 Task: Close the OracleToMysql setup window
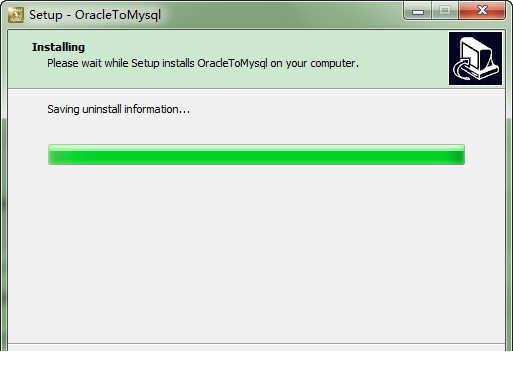[x=482, y=11]
